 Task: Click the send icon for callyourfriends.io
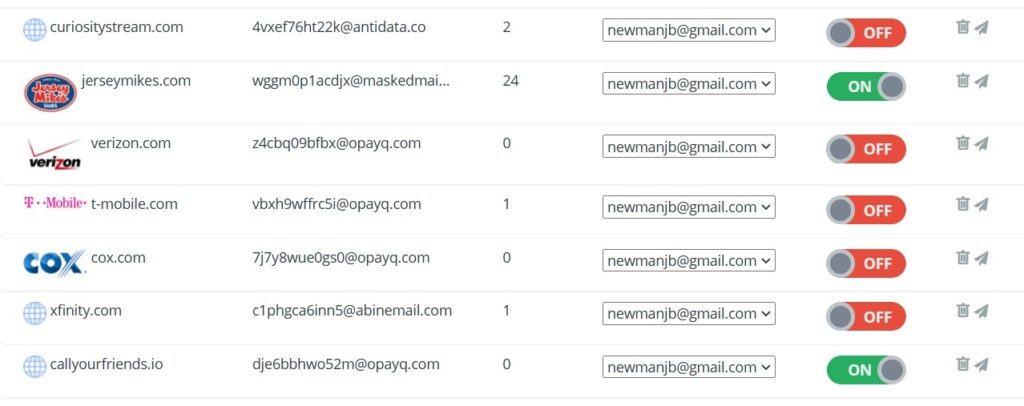tap(981, 365)
